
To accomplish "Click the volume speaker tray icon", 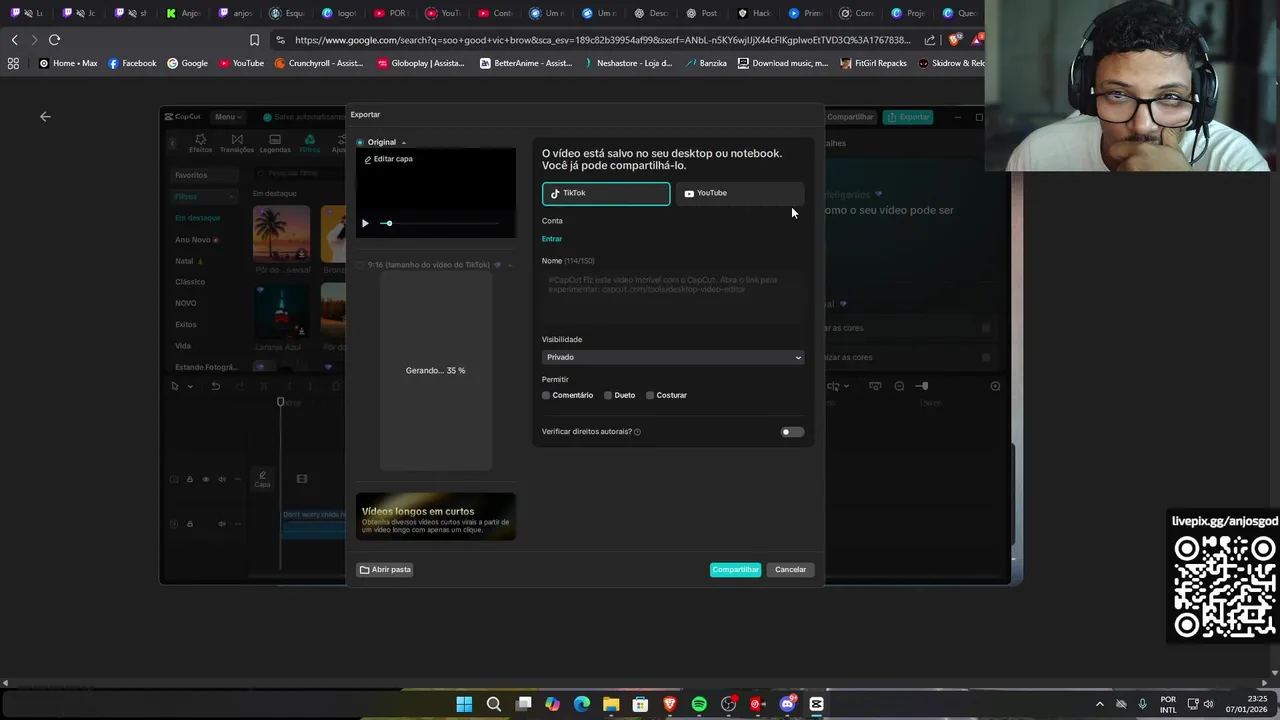I will point(1209,704).
